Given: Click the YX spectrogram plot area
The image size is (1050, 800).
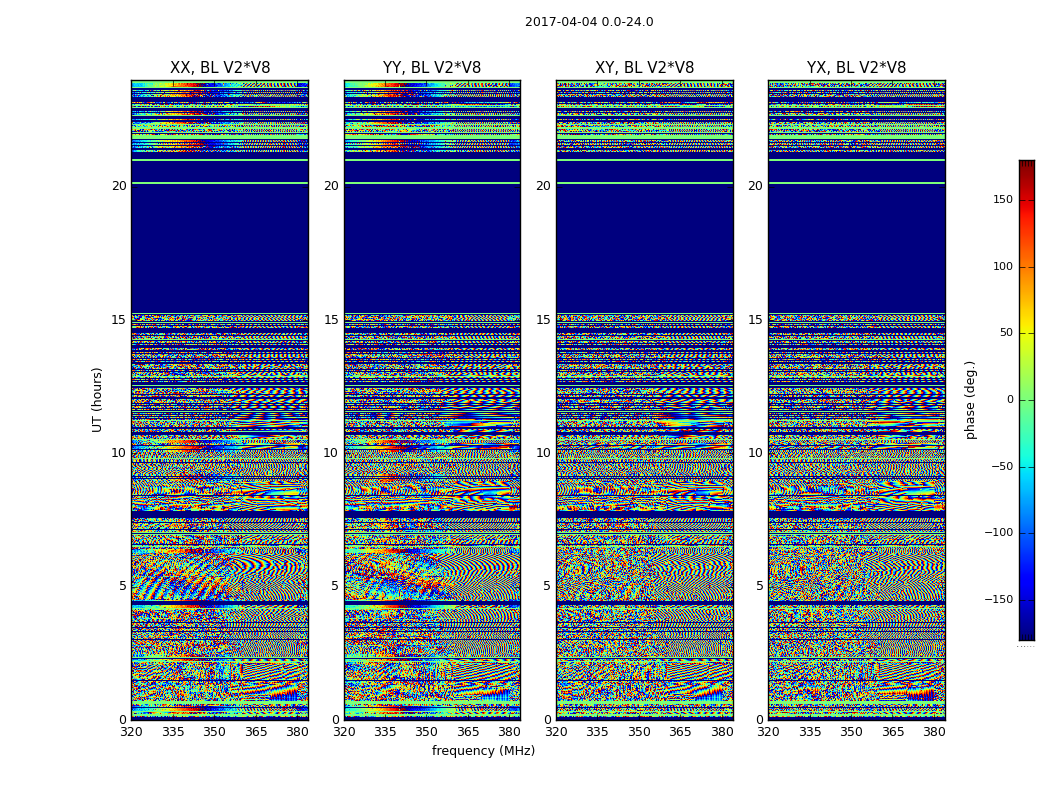Looking at the screenshot, I should (x=856, y=400).
